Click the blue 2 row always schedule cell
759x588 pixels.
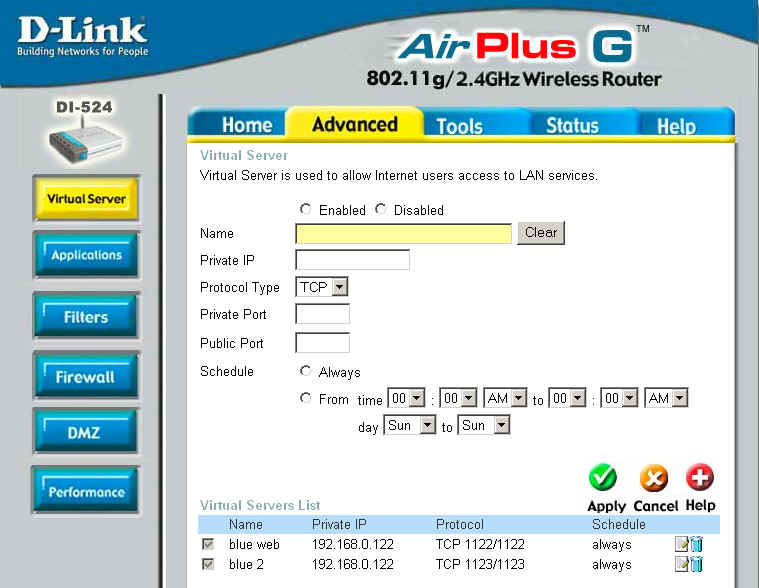point(611,565)
